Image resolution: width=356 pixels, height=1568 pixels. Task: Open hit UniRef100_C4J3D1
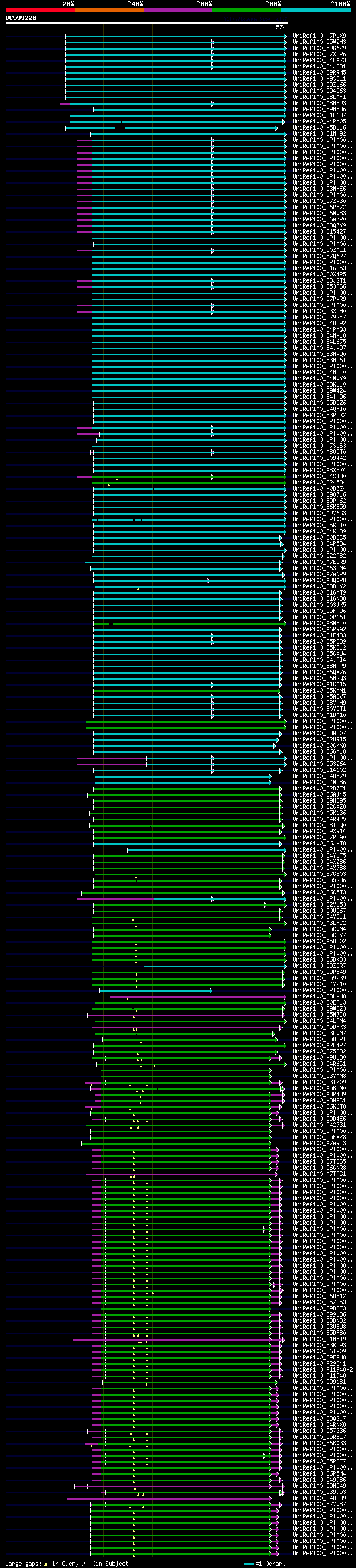pyautogui.click(x=319, y=66)
